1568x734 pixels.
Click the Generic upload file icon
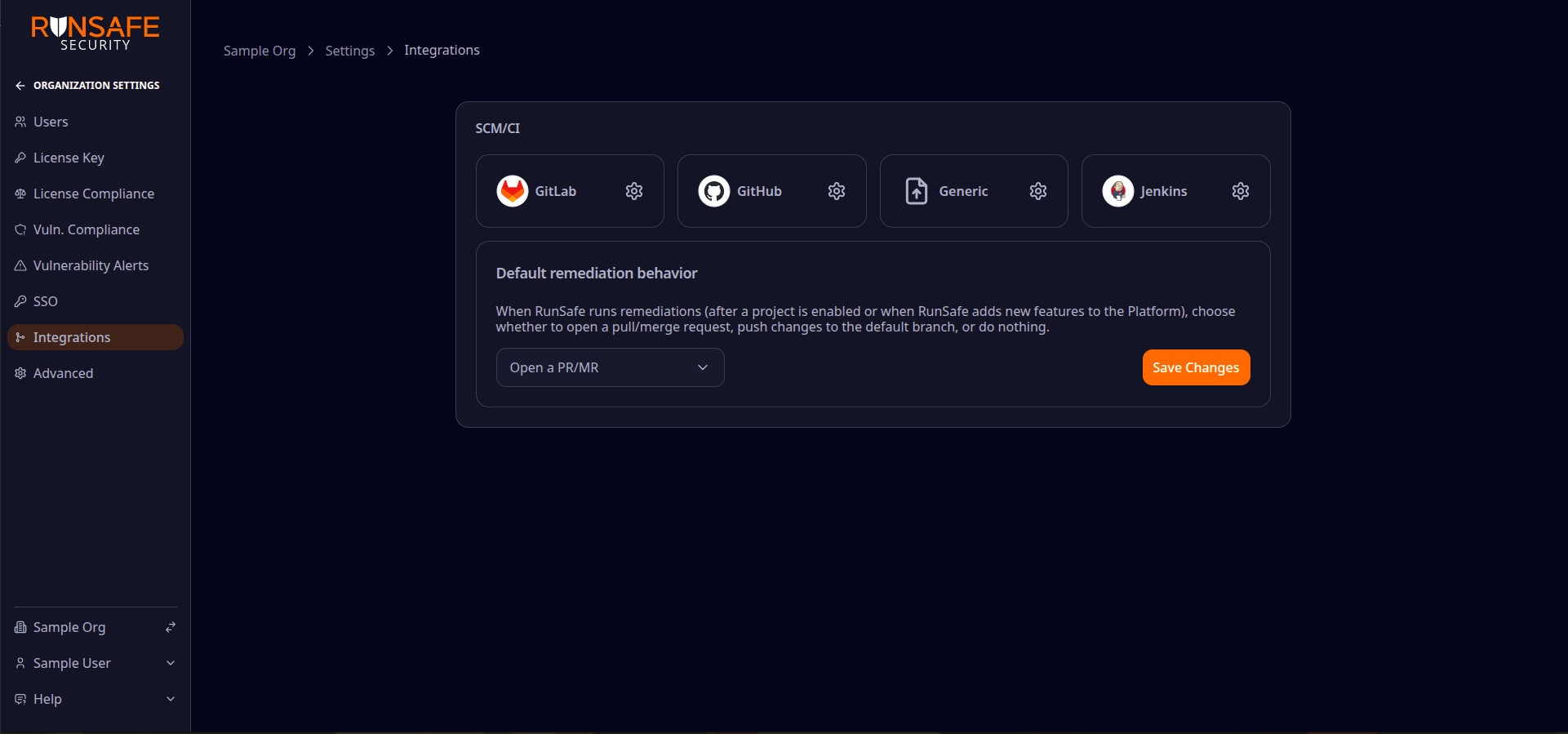(917, 191)
